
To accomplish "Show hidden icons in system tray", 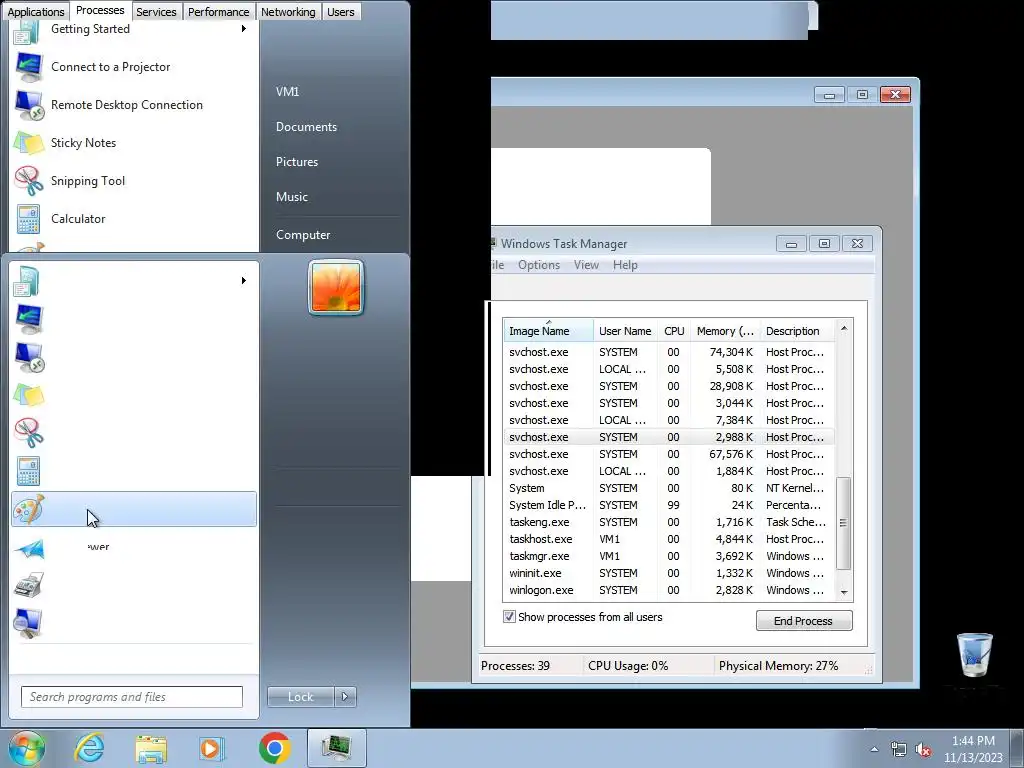I will (874, 749).
